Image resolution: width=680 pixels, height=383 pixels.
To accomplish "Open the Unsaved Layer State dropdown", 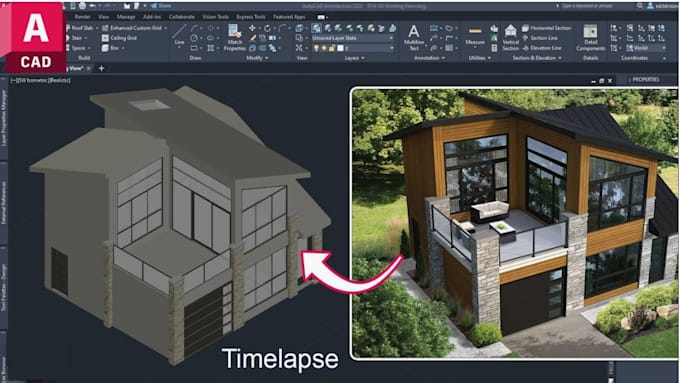I will [x=353, y=38].
